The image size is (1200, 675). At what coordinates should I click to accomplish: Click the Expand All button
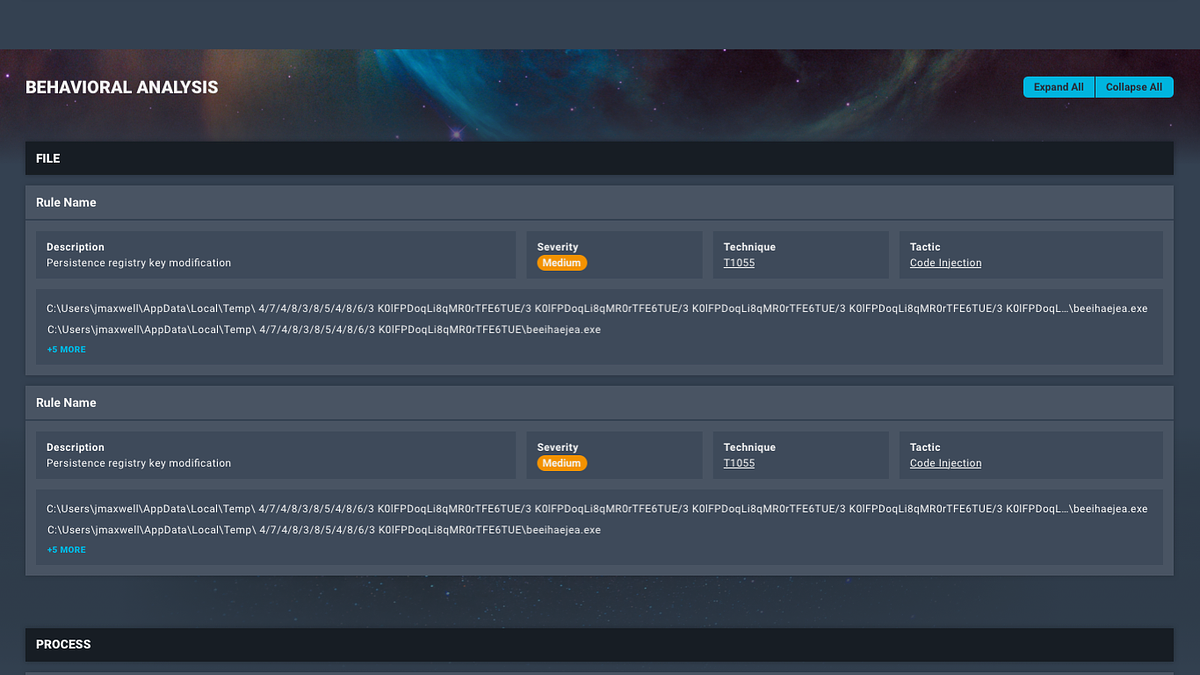(1058, 87)
